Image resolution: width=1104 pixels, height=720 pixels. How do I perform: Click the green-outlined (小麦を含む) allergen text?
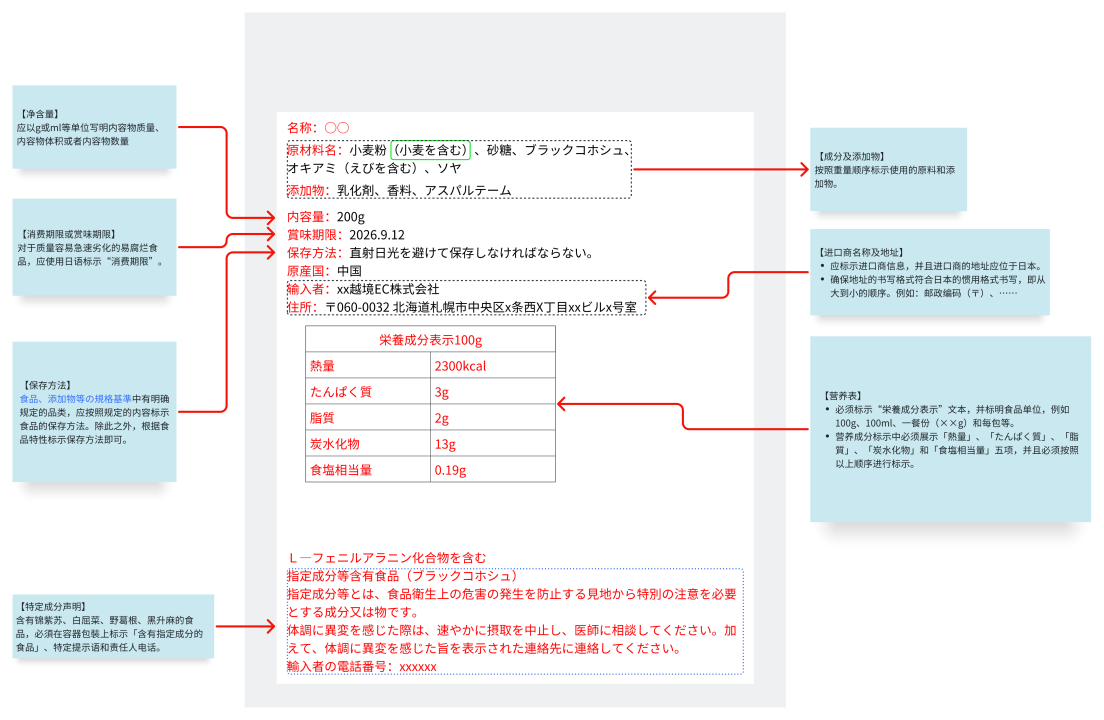pyautogui.click(x=431, y=150)
